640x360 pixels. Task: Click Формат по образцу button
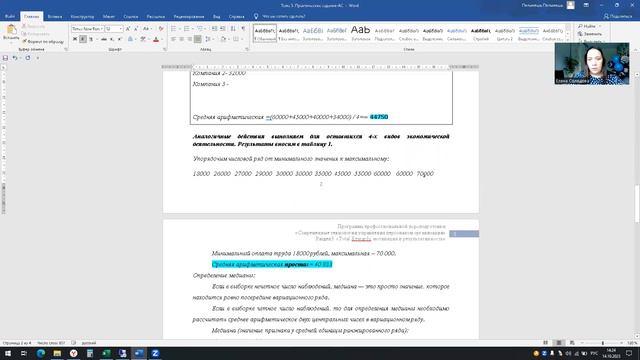click(43, 42)
